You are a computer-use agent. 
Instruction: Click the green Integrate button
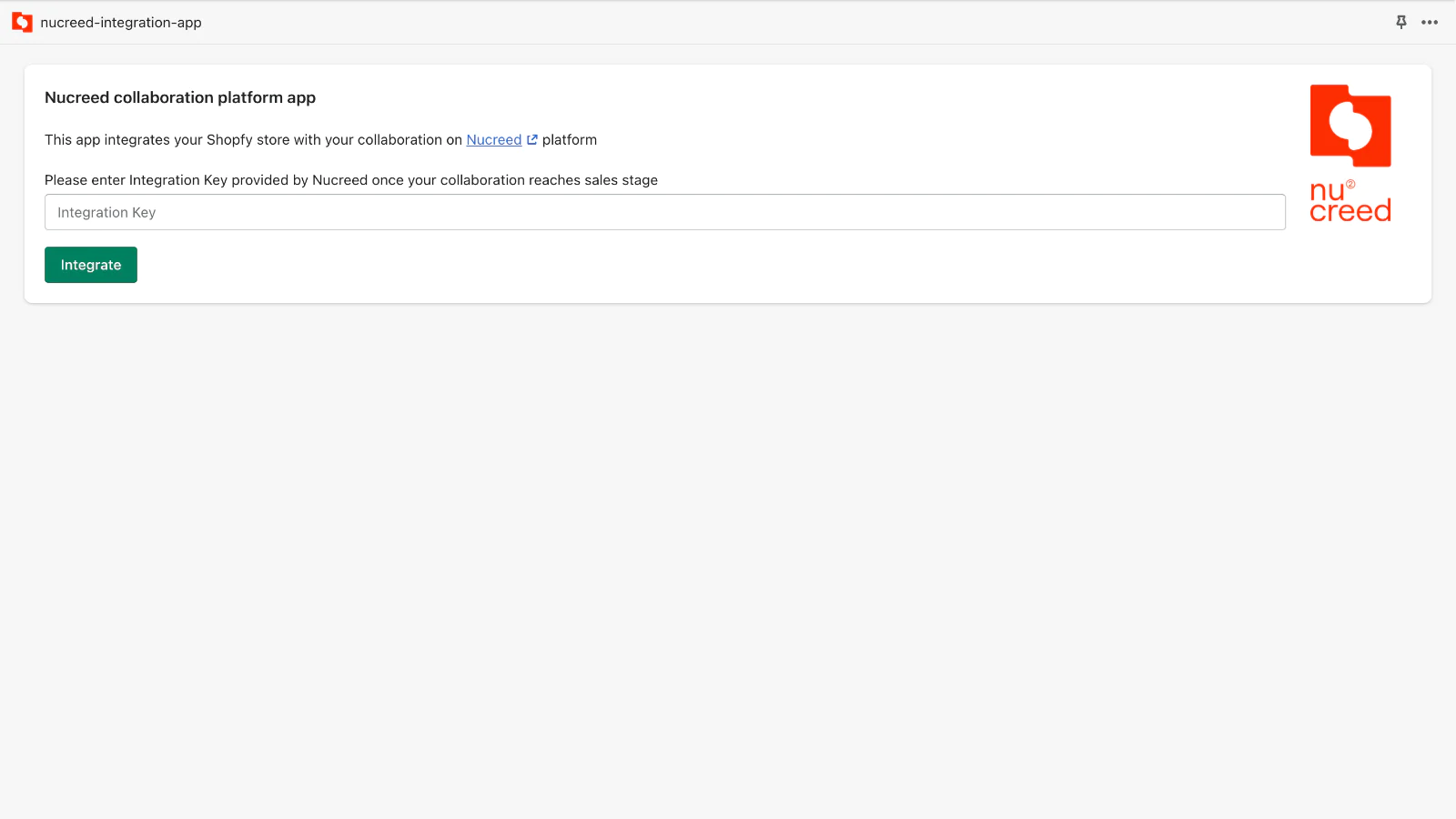click(91, 265)
